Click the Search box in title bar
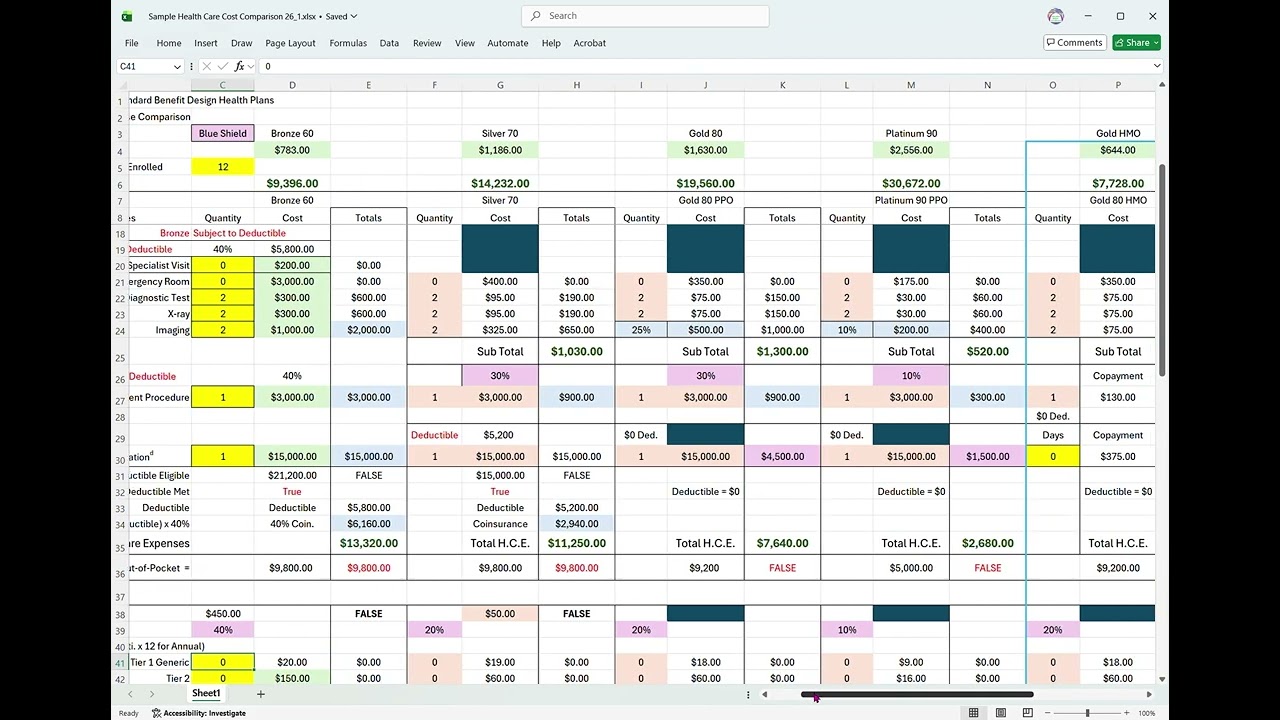The image size is (1280, 720). 645,16
